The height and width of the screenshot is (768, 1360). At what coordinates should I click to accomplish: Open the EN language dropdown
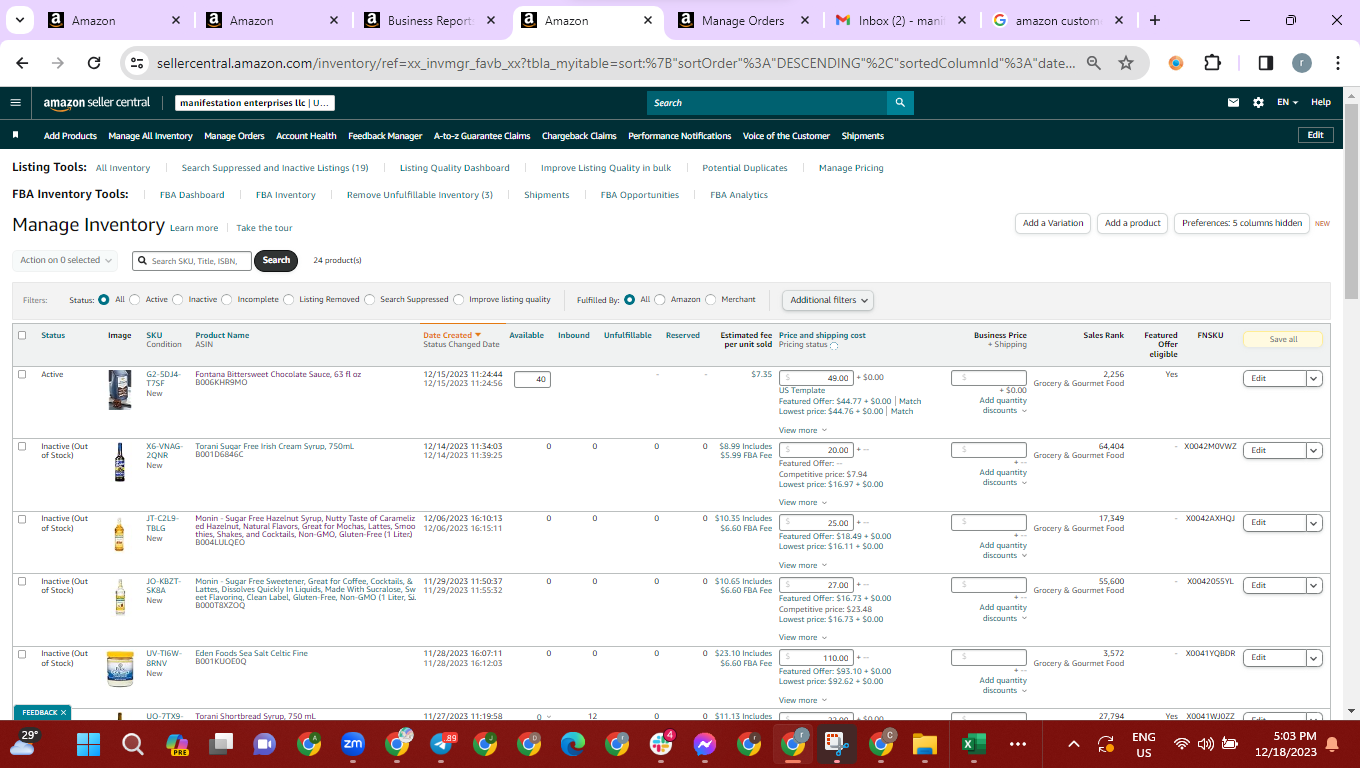point(1287,102)
